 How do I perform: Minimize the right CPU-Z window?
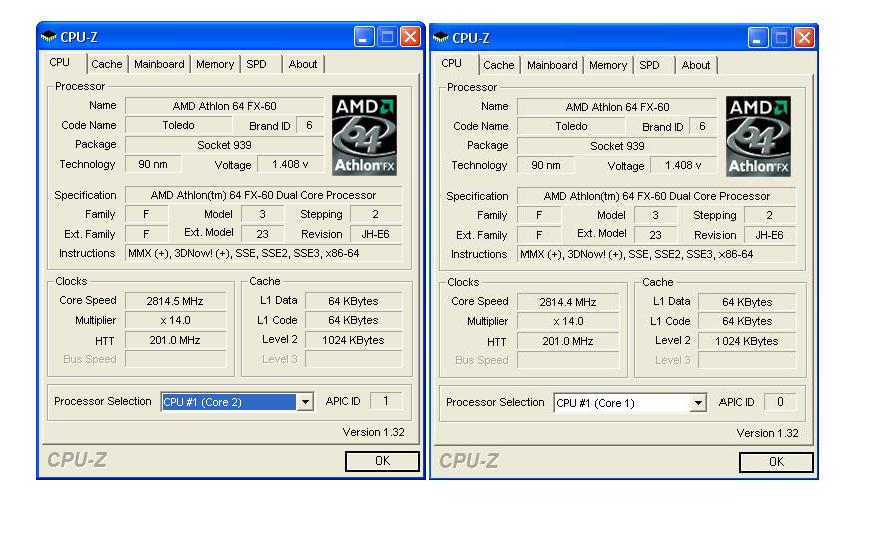tap(758, 38)
